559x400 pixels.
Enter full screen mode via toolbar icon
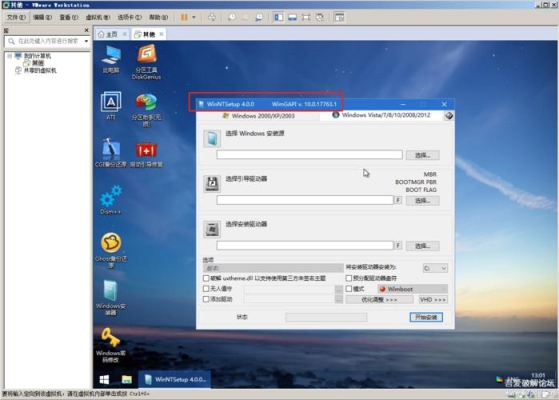point(306,17)
